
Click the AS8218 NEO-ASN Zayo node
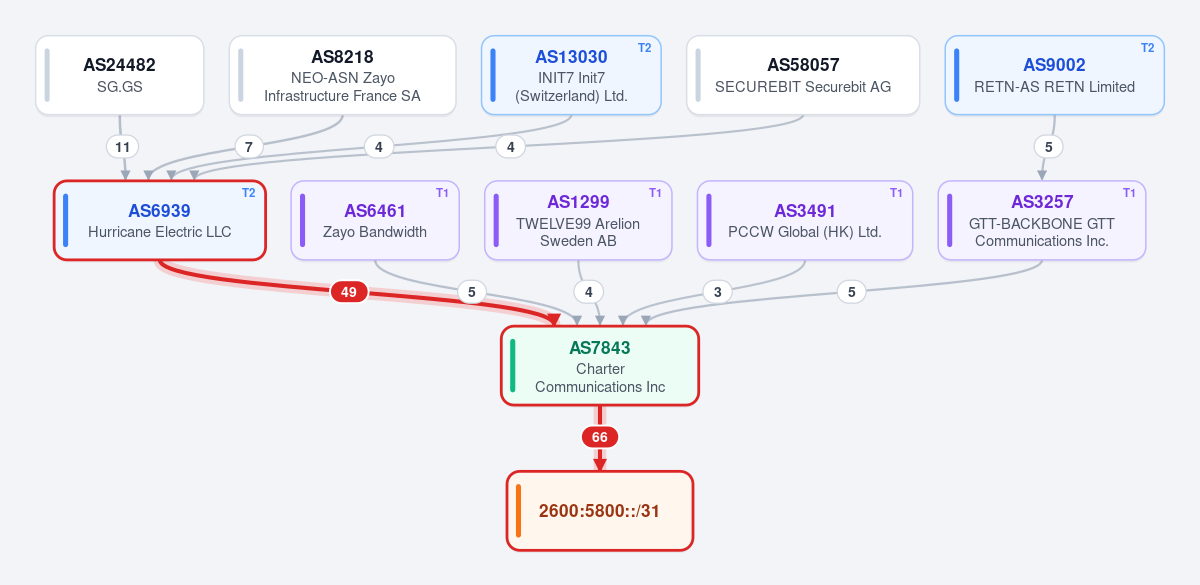click(x=343, y=76)
